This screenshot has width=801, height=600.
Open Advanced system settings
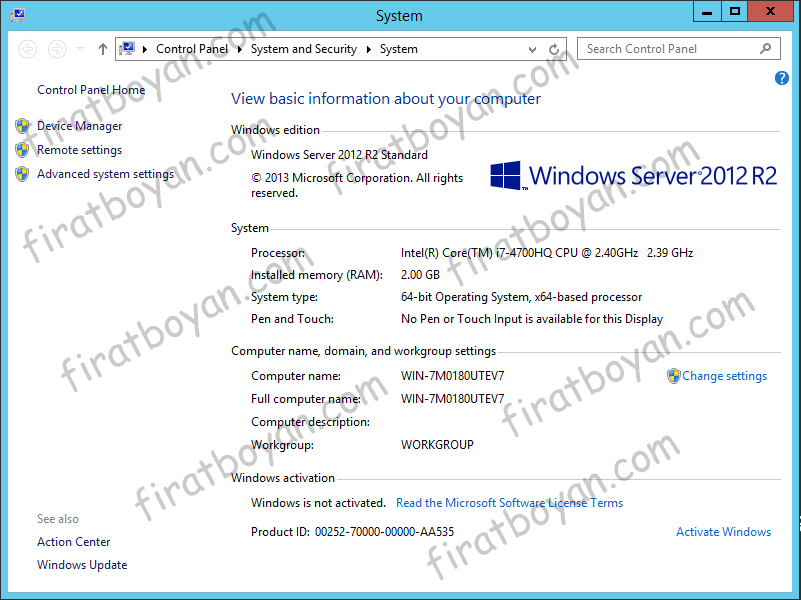click(106, 174)
